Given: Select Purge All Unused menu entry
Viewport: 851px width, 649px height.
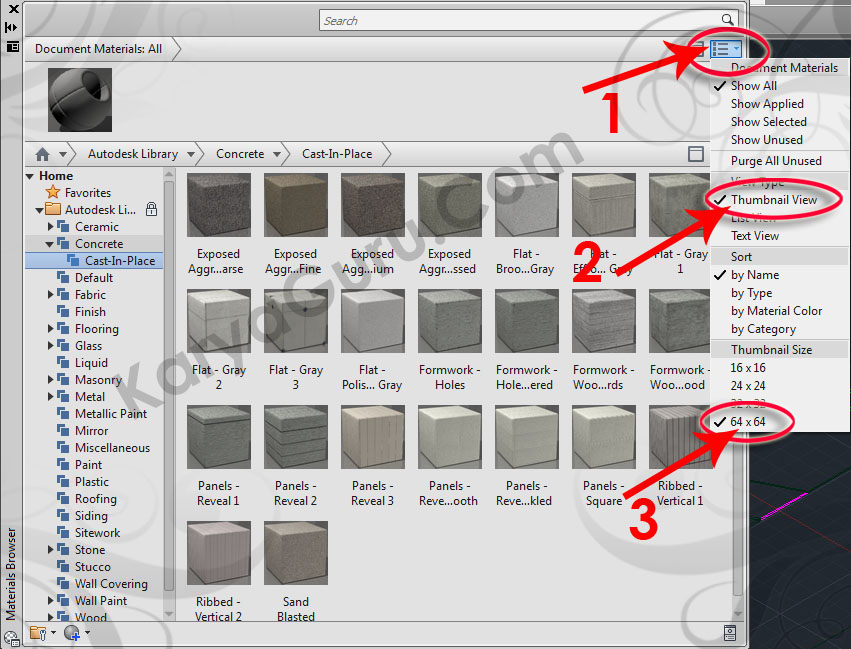Looking at the screenshot, I should [776, 161].
